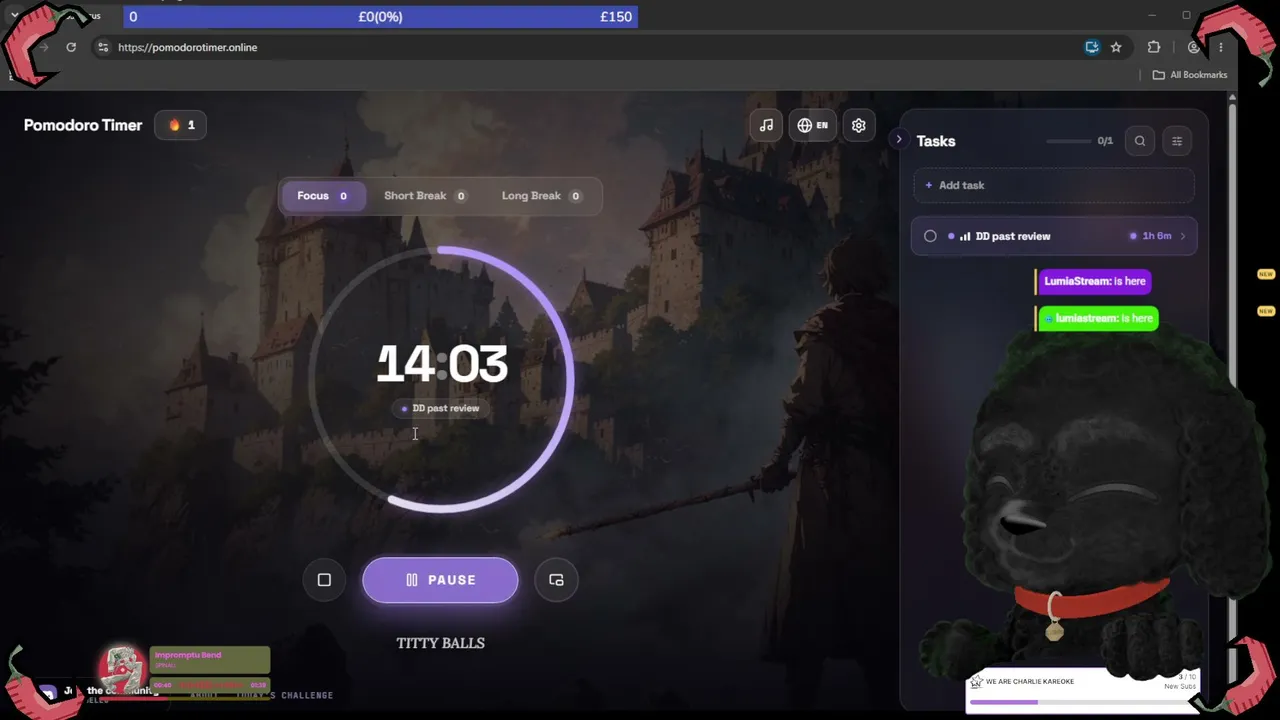This screenshot has height=720, width=1280.
Task: Open the music and sounds panel
Action: [x=766, y=125]
